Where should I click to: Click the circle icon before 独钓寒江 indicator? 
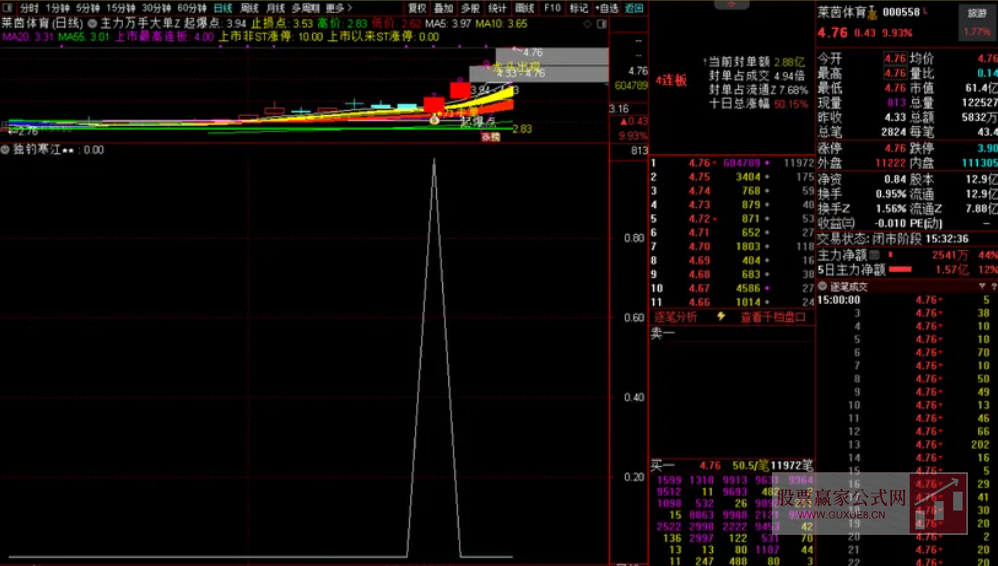(6, 150)
